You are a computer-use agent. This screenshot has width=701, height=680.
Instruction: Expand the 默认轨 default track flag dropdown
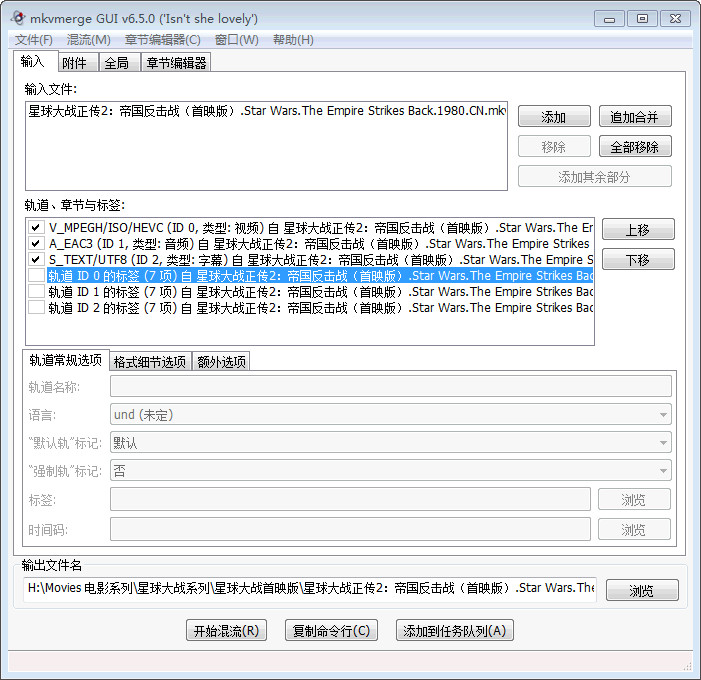tap(390, 442)
